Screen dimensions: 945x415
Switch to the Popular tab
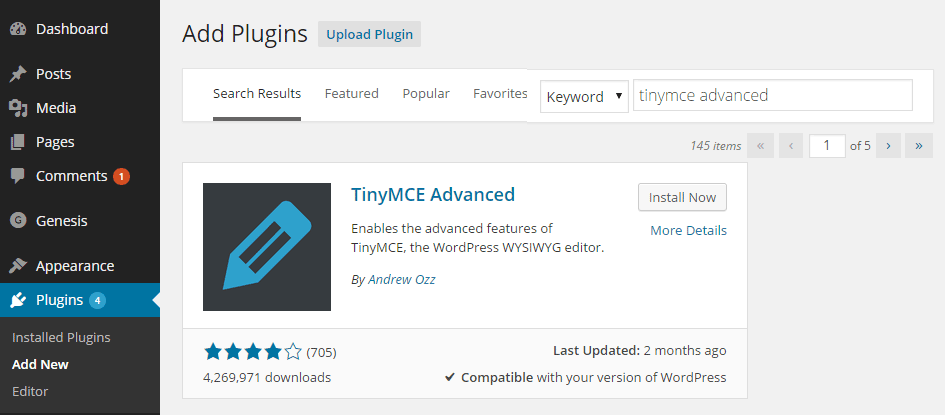426,94
